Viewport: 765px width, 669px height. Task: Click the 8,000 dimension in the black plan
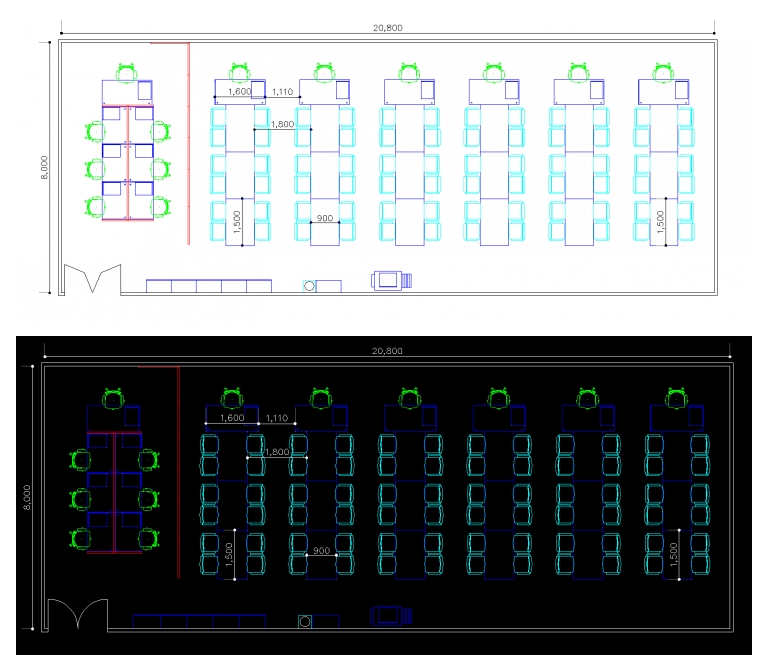click(x=27, y=497)
